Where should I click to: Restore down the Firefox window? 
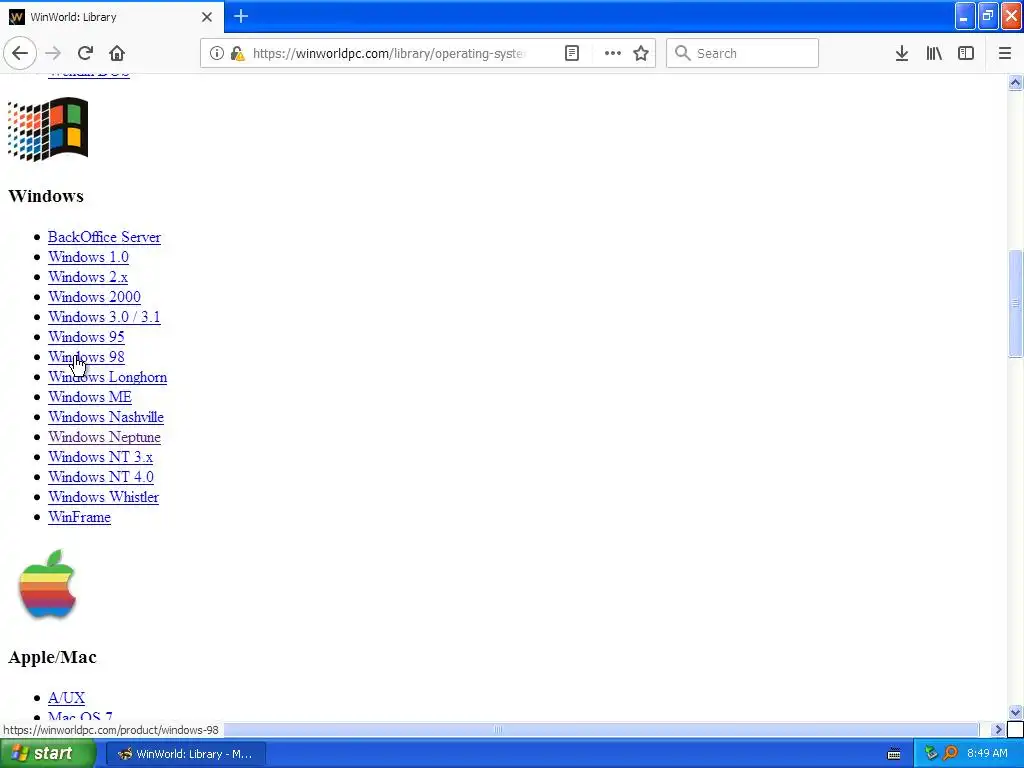pyautogui.click(x=988, y=16)
